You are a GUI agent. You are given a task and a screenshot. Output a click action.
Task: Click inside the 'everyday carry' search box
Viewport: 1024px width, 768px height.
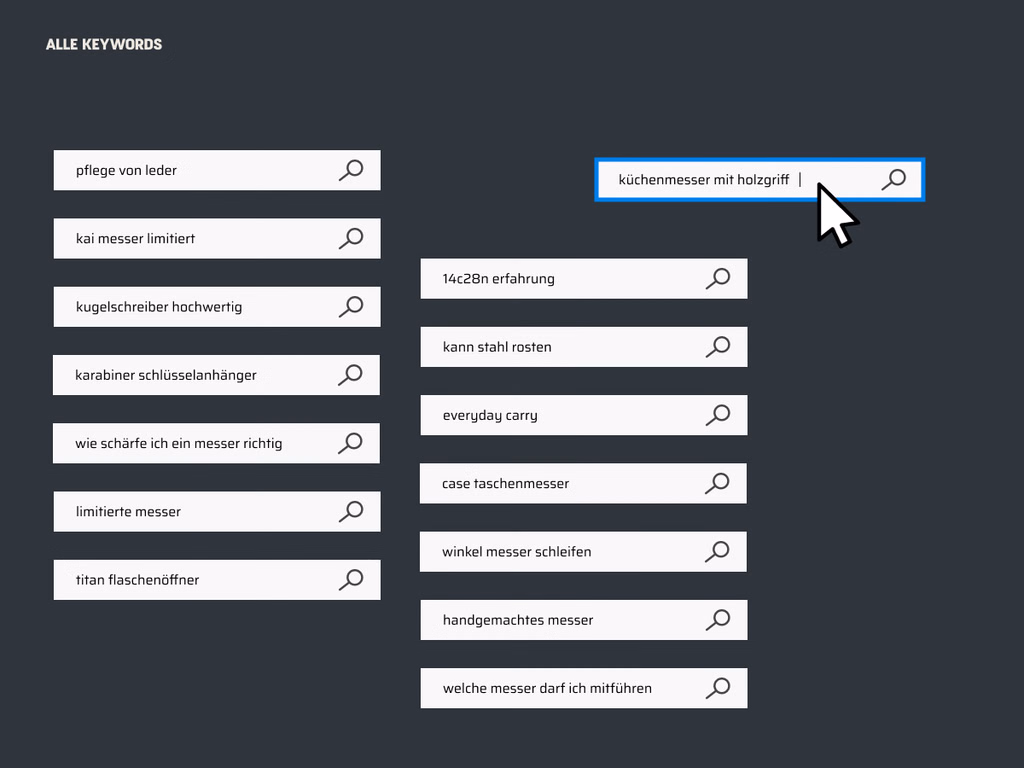[560, 415]
